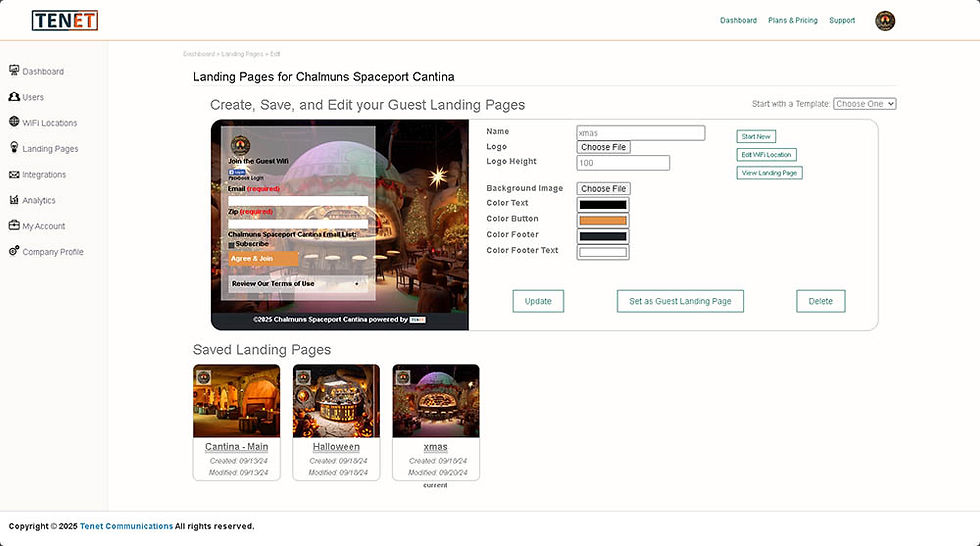Select the Cantina - Main thumbnail
The image size is (980, 546).
pos(236,401)
